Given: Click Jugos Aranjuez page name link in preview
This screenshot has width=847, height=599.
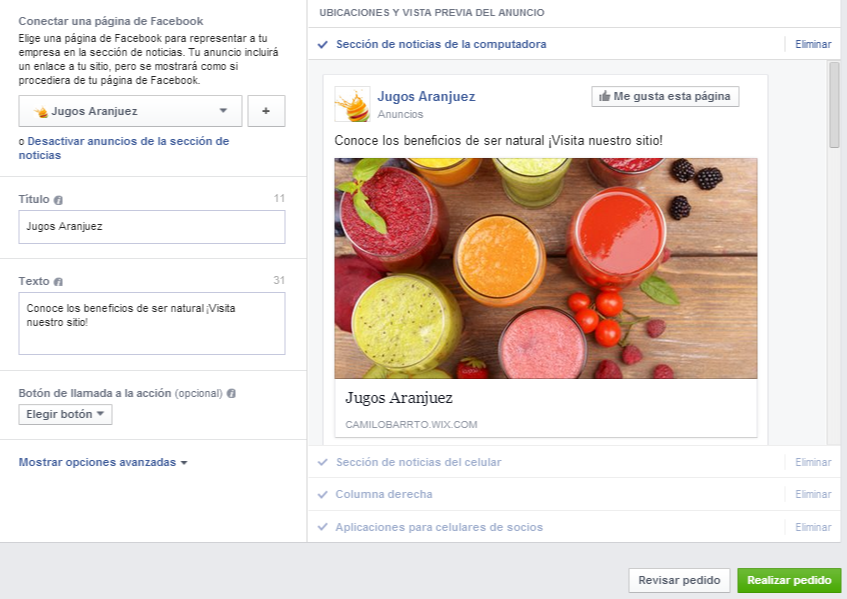Looking at the screenshot, I should [426, 97].
